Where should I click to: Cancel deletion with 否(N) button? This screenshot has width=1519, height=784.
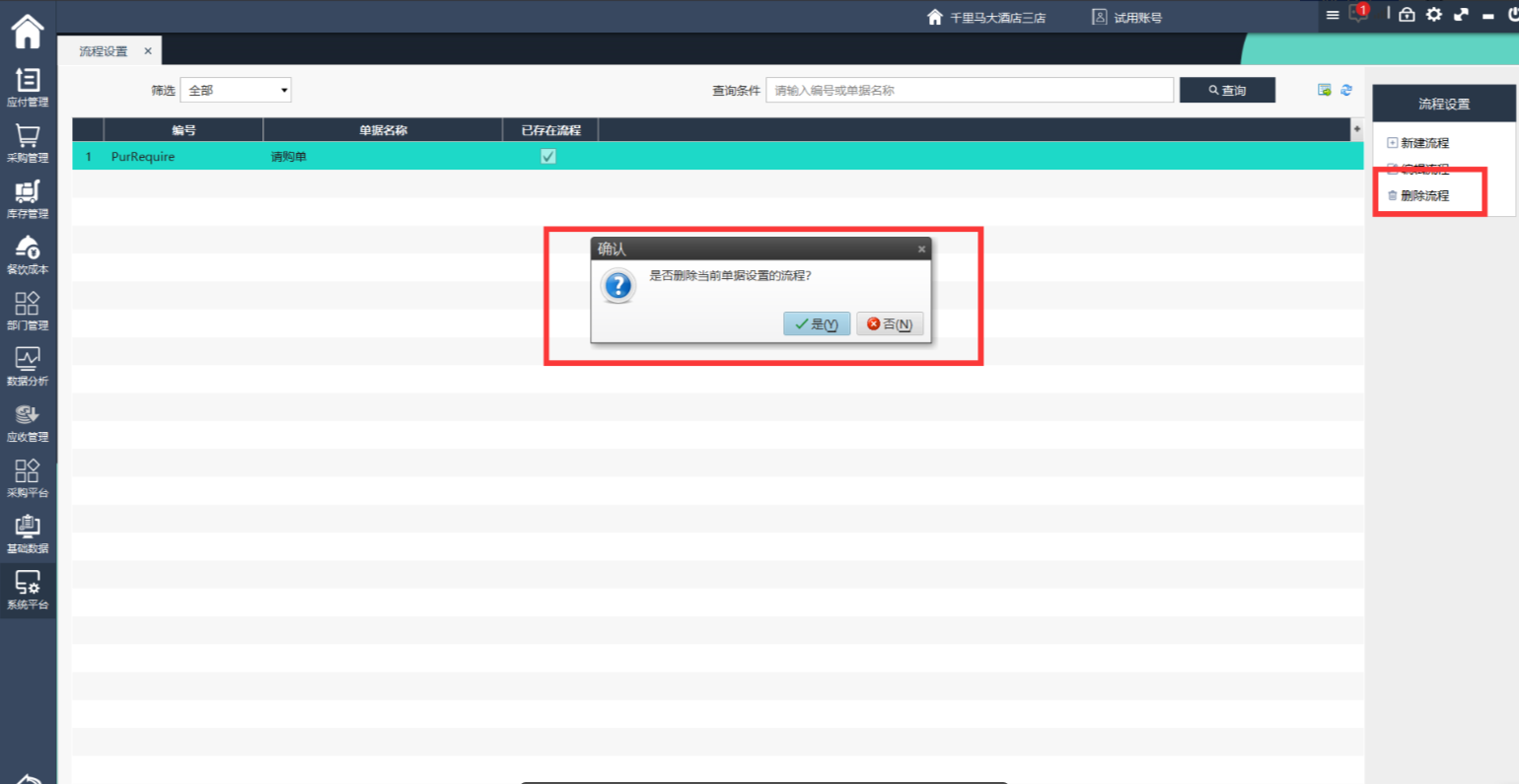tap(890, 324)
